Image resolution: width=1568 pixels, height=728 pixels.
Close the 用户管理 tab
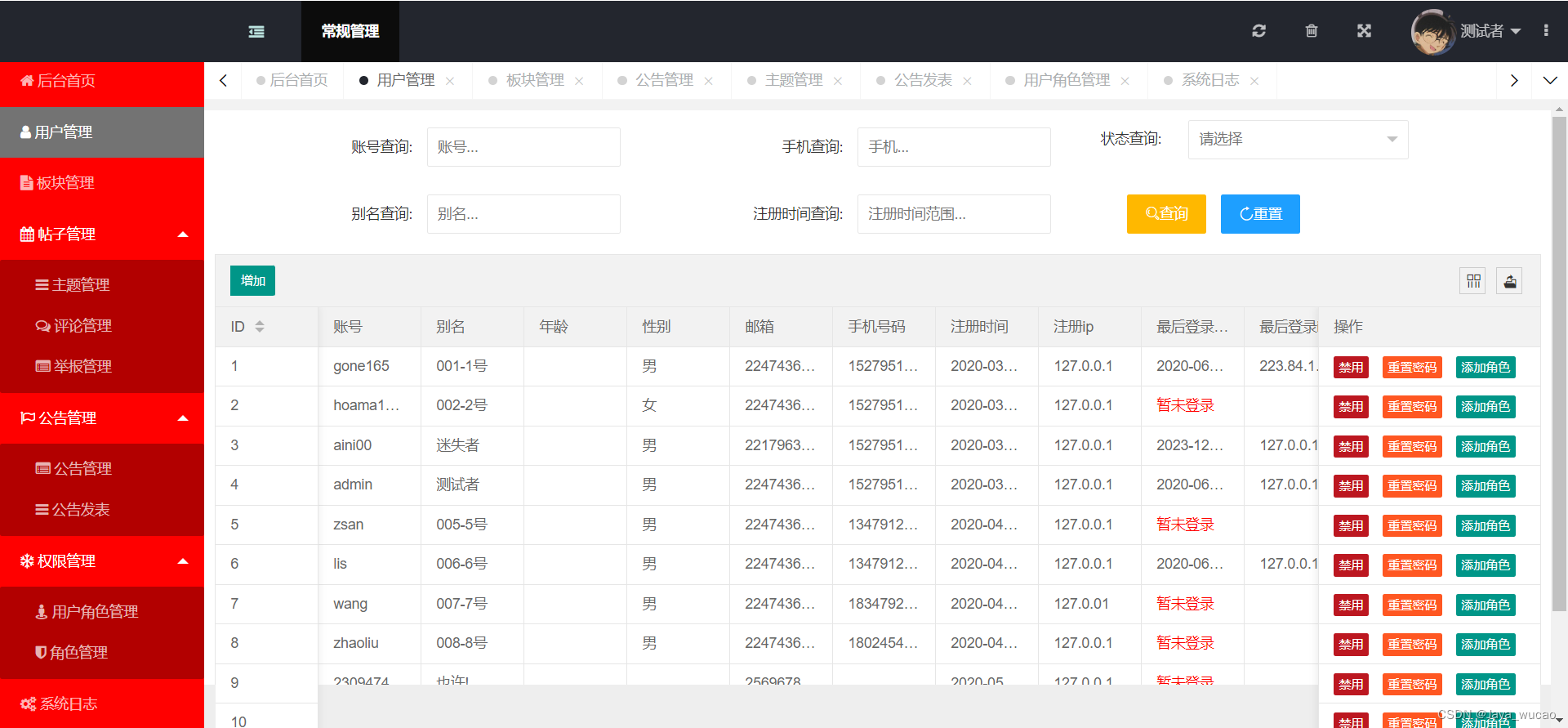coord(450,81)
